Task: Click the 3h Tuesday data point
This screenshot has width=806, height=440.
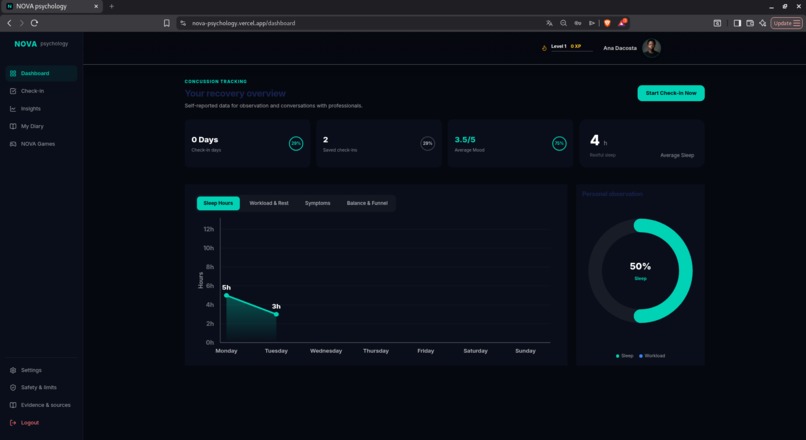Action: (276, 314)
